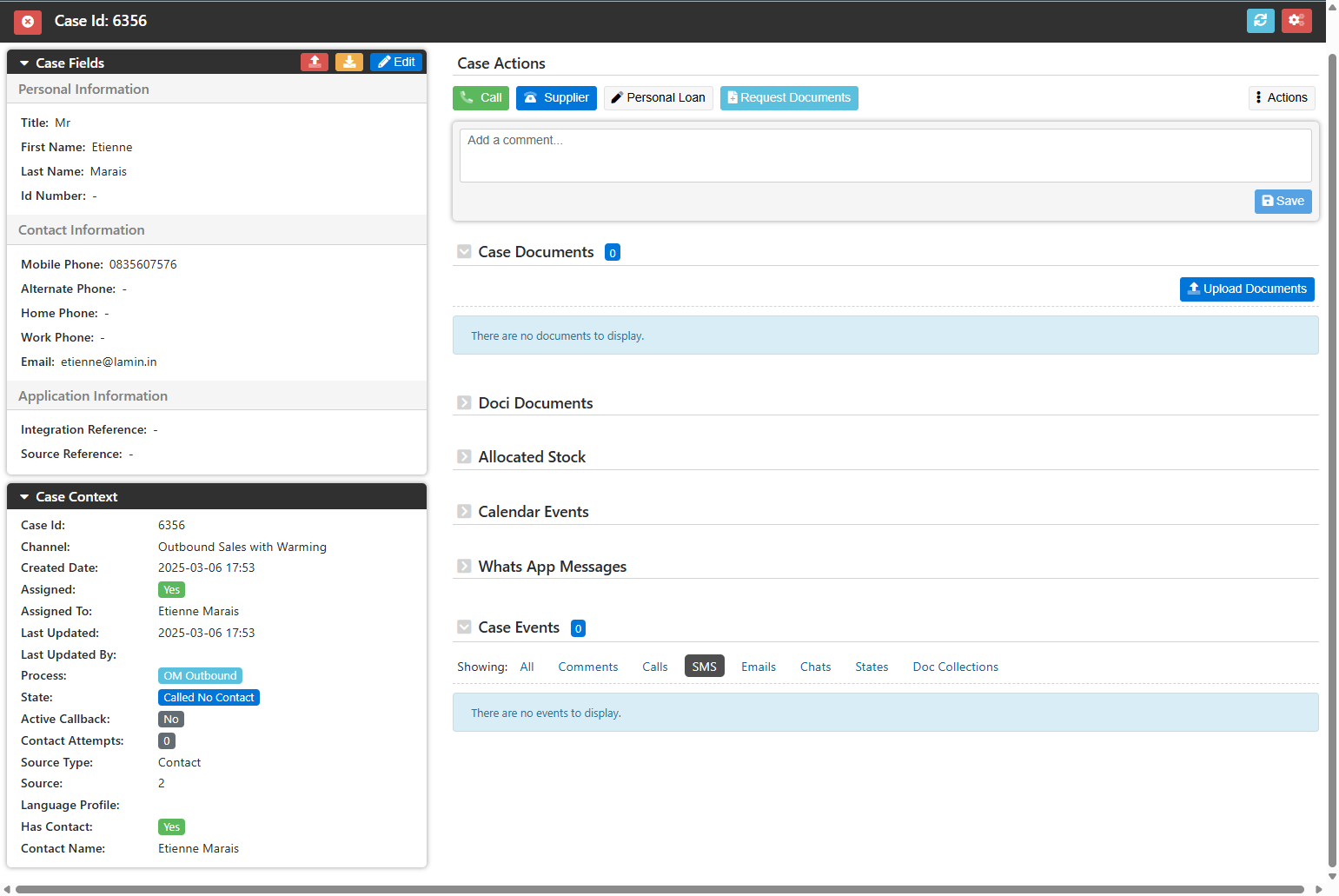The width and height of the screenshot is (1339, 896).
Task: Click Request Documents button
Action: [789, 98]
